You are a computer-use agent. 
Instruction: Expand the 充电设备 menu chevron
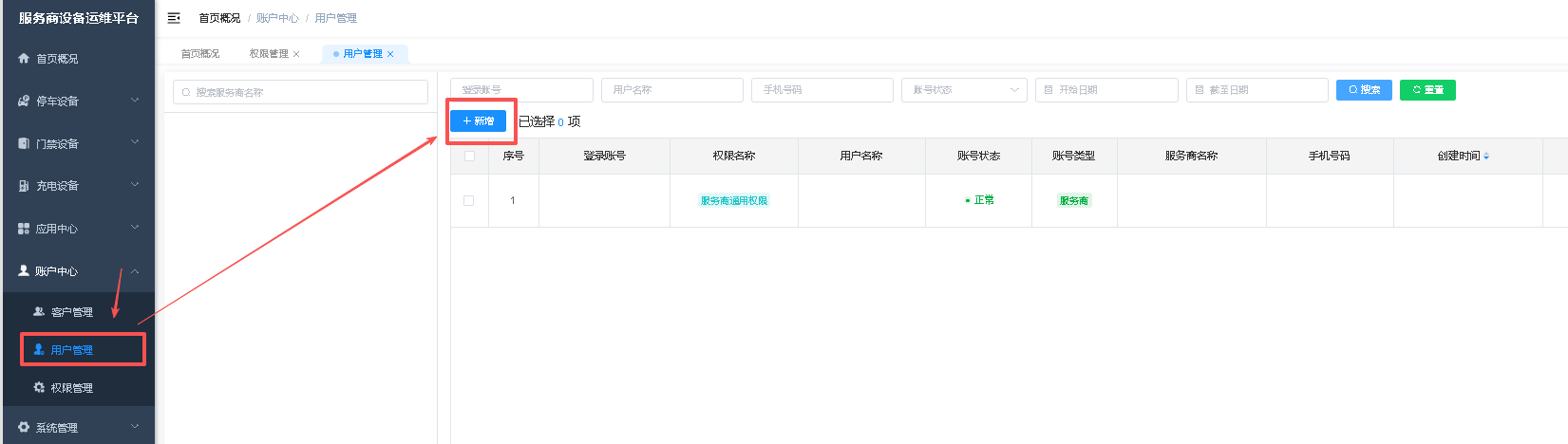tap(135, 185)
